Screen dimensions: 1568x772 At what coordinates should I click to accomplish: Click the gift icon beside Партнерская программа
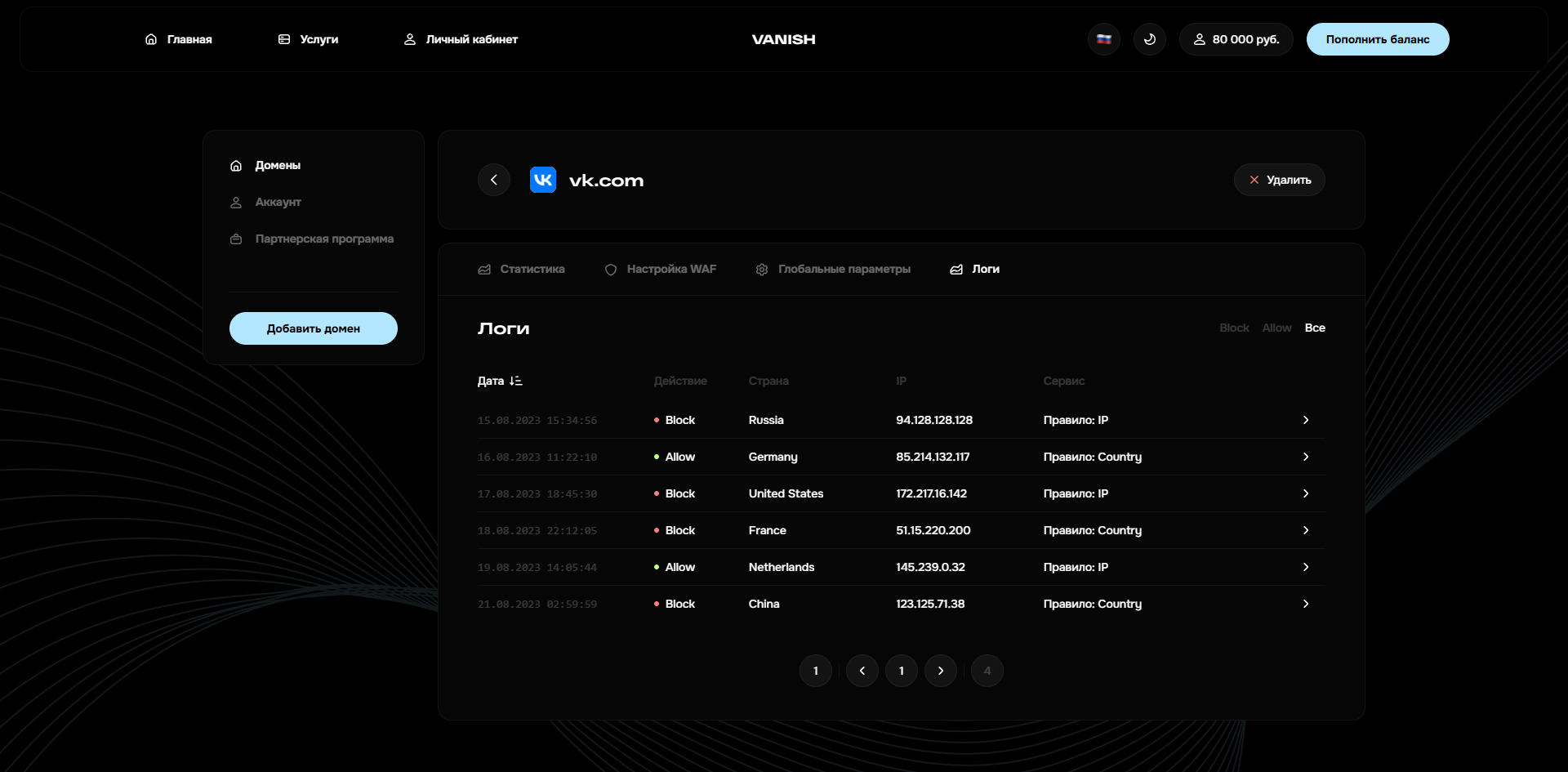(236, 239)
